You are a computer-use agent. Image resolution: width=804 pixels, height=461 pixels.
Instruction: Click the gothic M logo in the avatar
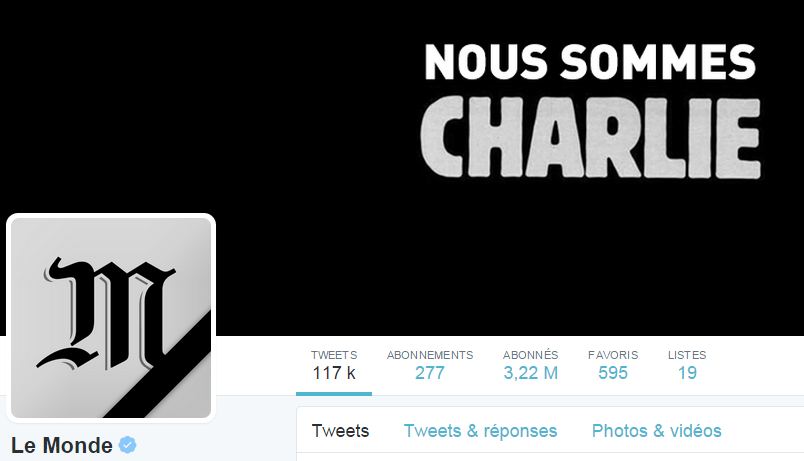coord(106,314)
